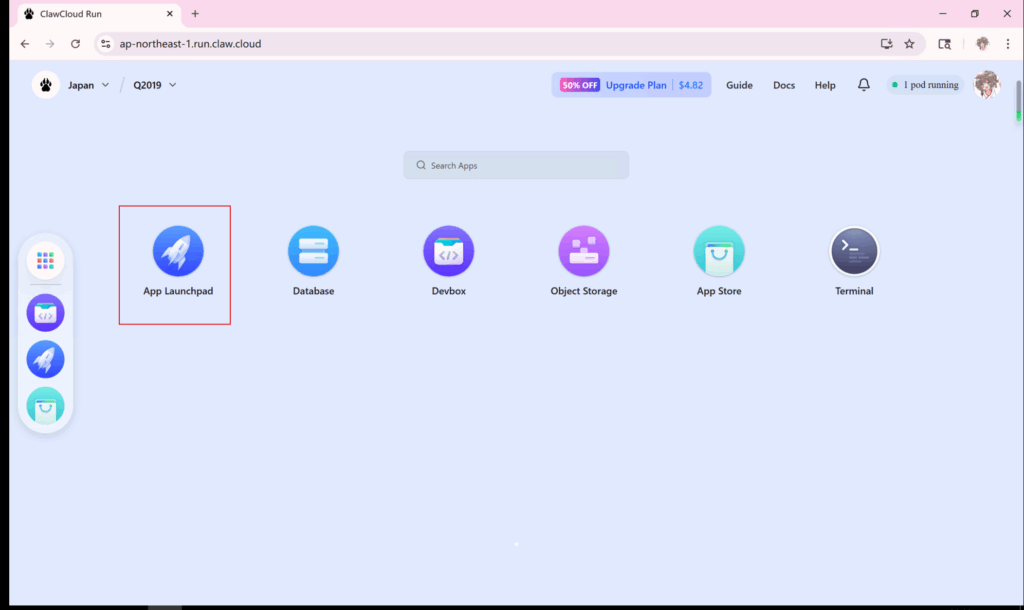Click the 1 pod running status
The image size is (1024, 610).
(925, 85)
